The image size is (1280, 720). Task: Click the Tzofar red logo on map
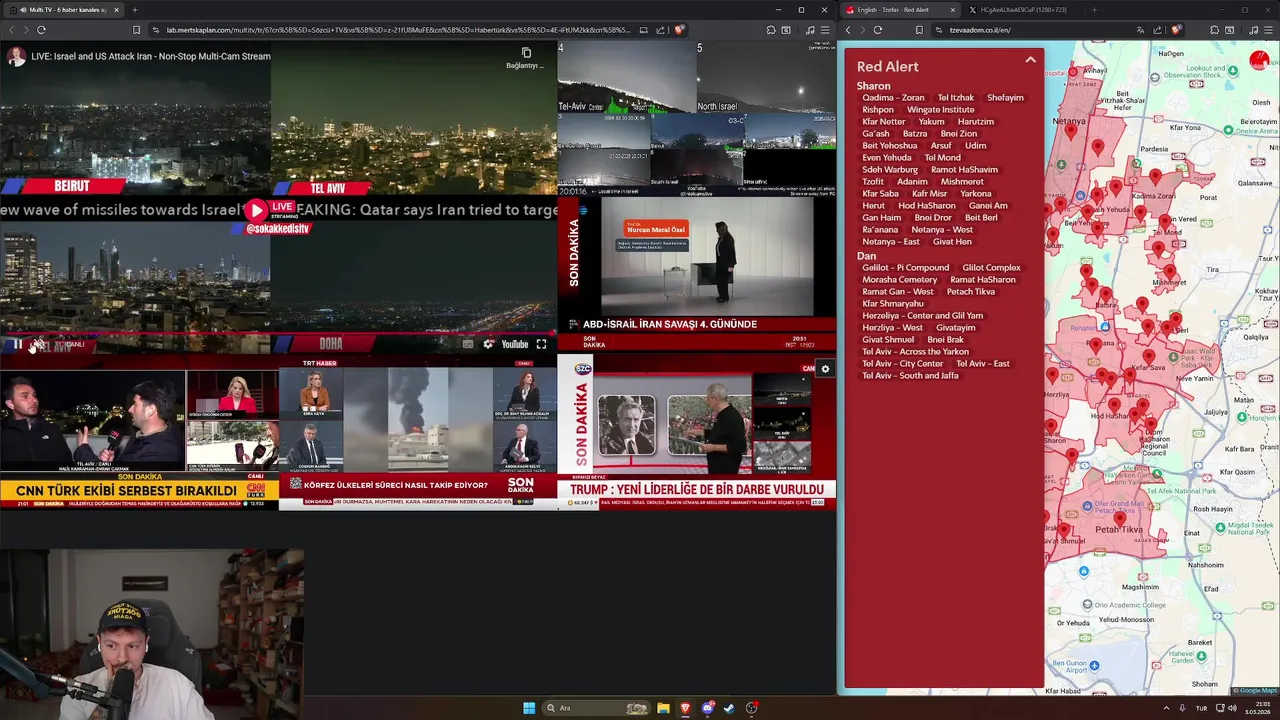point(1259,60)
